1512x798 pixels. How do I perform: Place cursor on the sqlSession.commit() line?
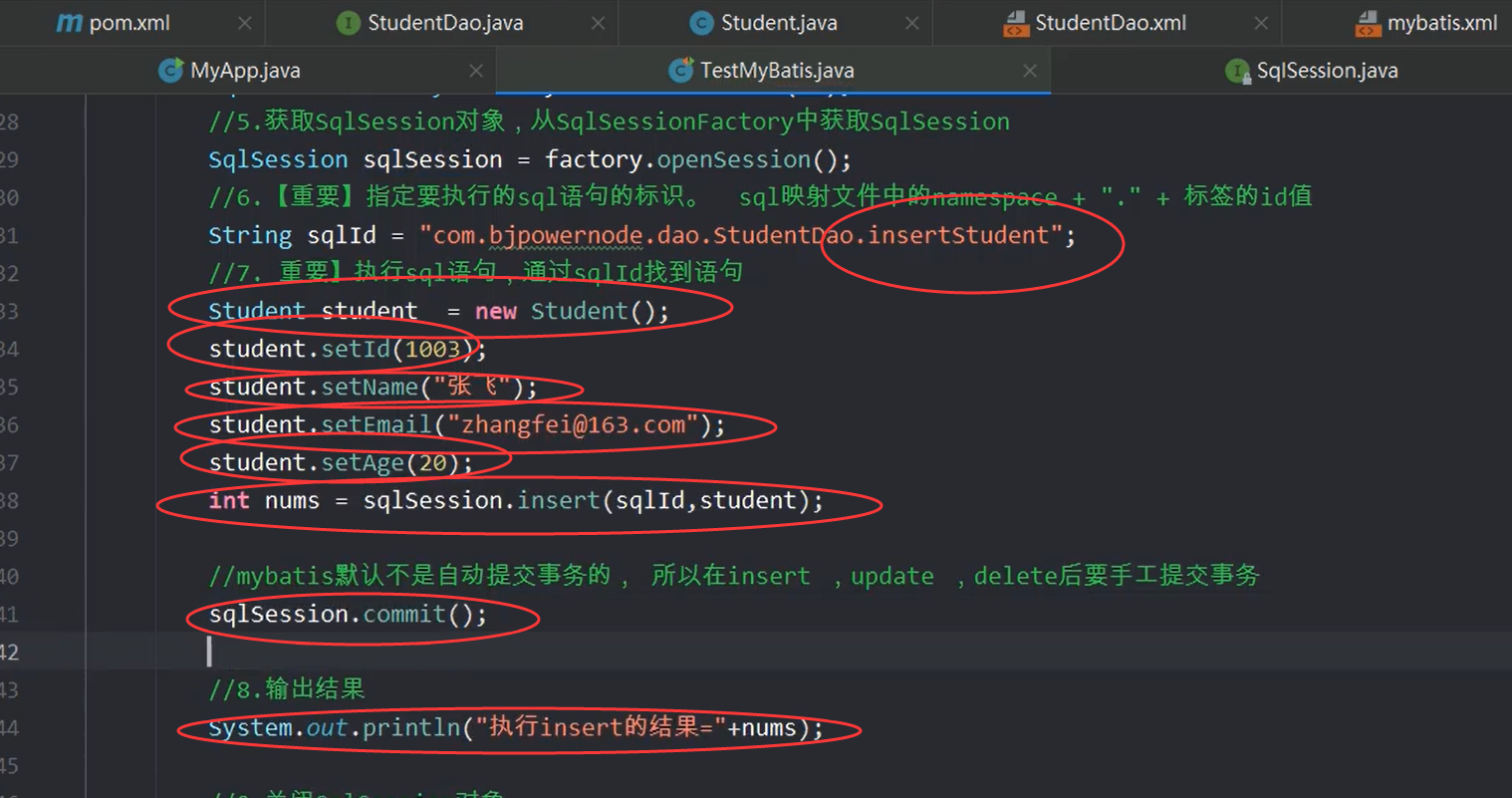(347, 614)
